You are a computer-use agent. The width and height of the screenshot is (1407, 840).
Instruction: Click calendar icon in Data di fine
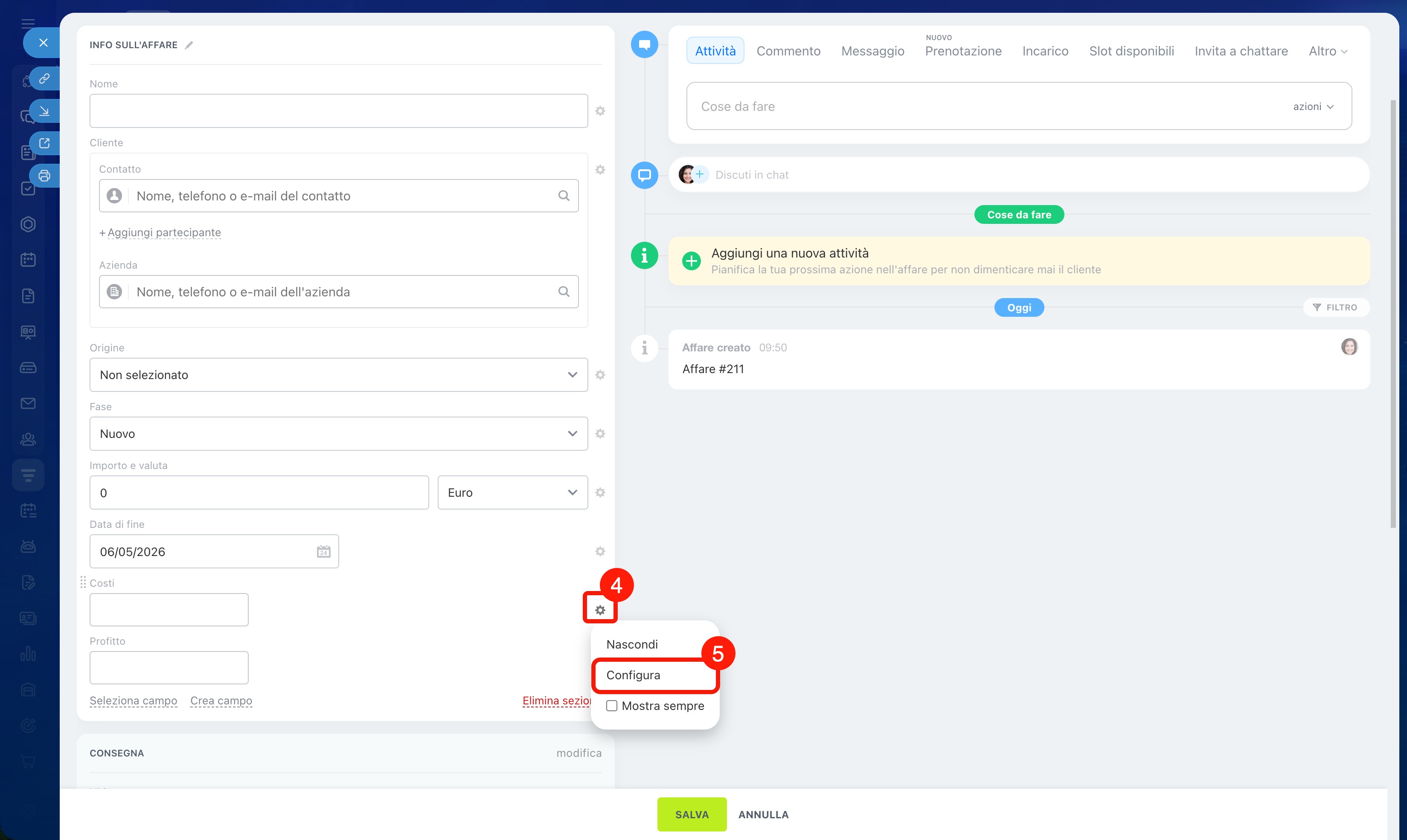pos(323,551)
